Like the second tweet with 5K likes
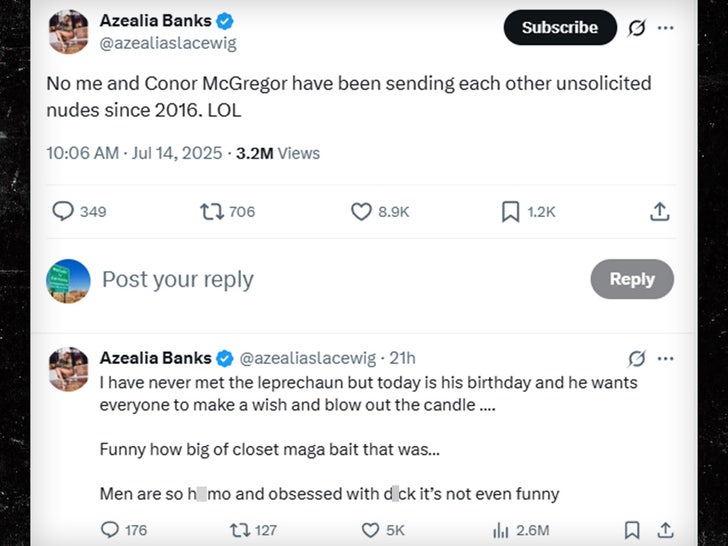The height and width of the screenshot is (546, 728). coord(371,529)
